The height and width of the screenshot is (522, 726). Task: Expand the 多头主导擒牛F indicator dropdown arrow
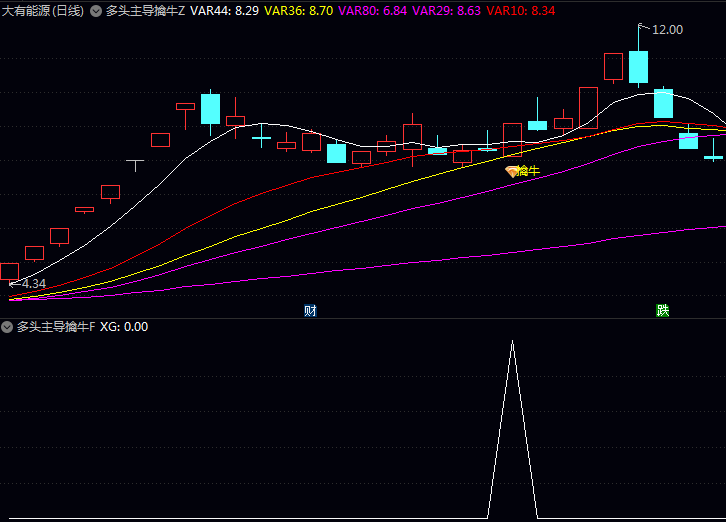pos(7,327)
